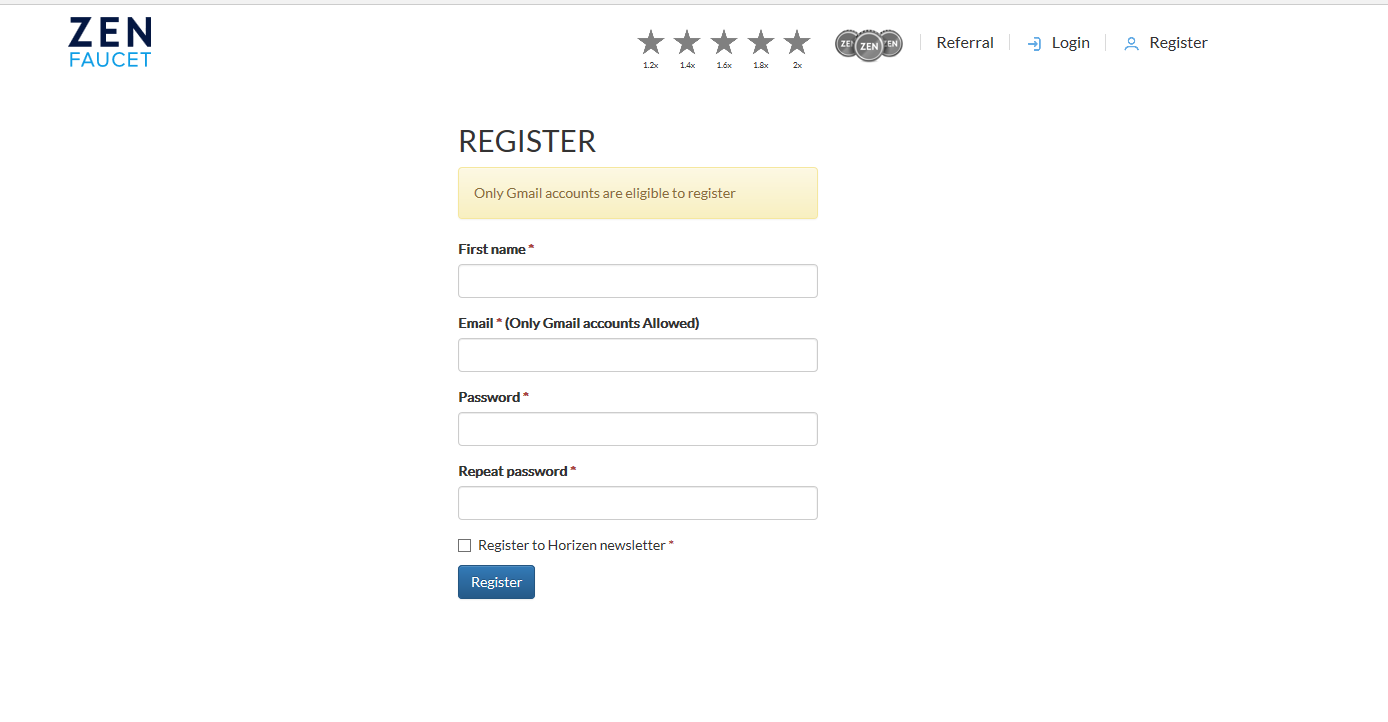Select the 2x star icon
The width and height of the screenshot is (1388, 722).
click(x=797, y=42)
